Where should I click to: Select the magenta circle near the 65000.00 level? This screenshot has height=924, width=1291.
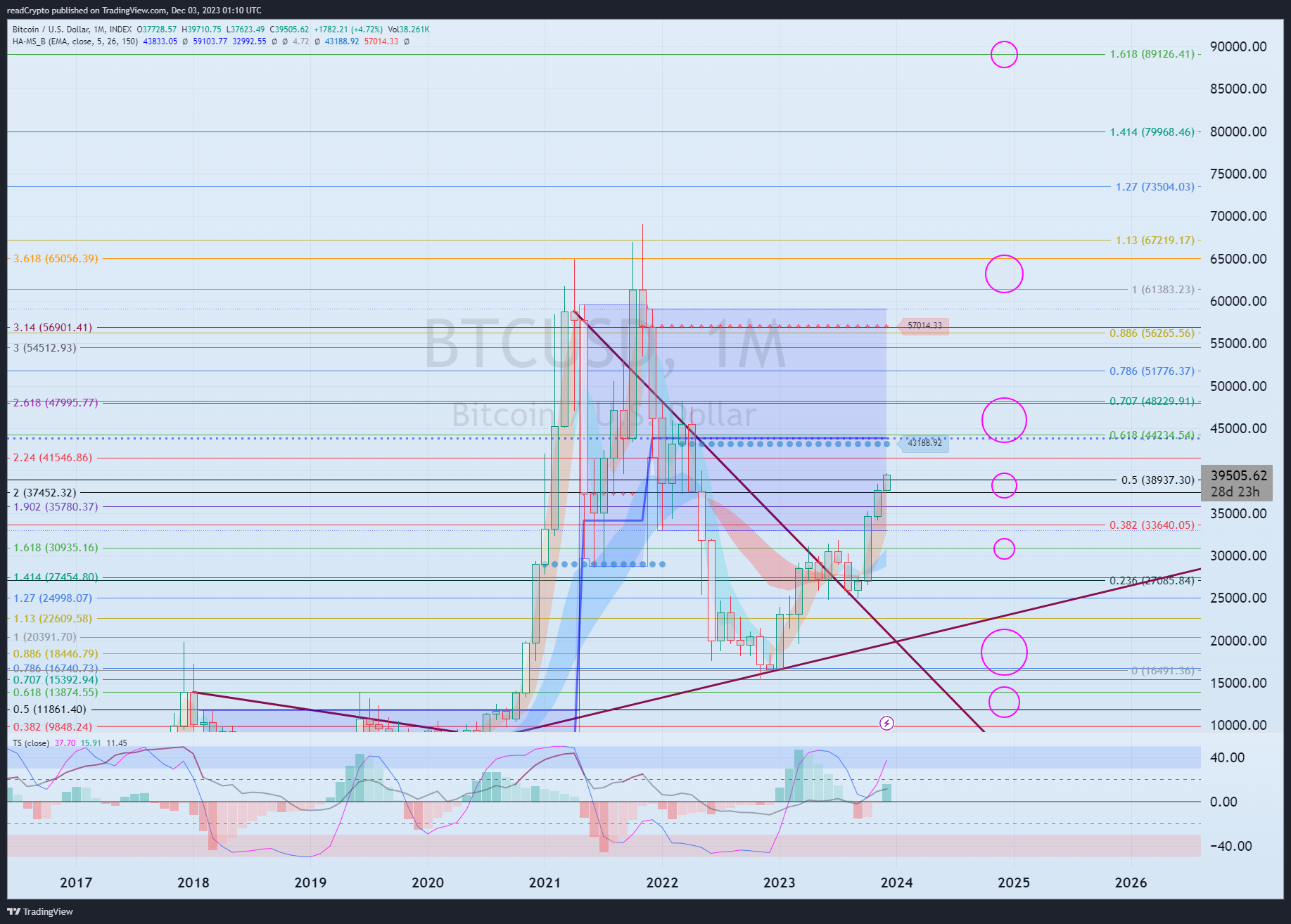pyautogui.click(x=1004, y=274)
